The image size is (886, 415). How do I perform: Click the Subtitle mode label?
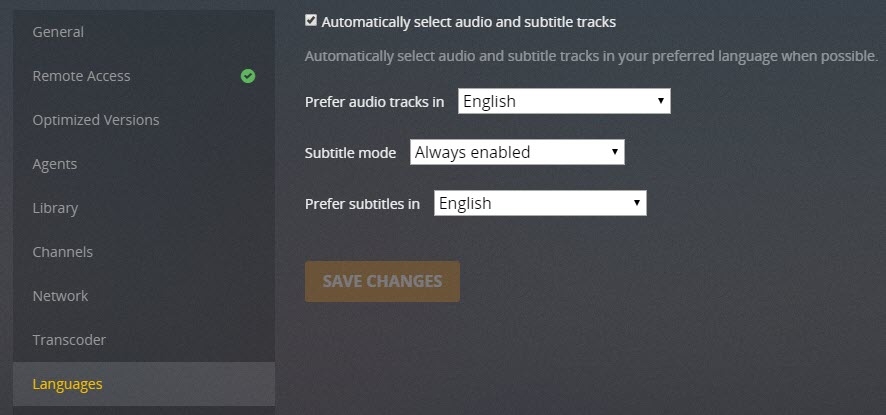(350, 154)
